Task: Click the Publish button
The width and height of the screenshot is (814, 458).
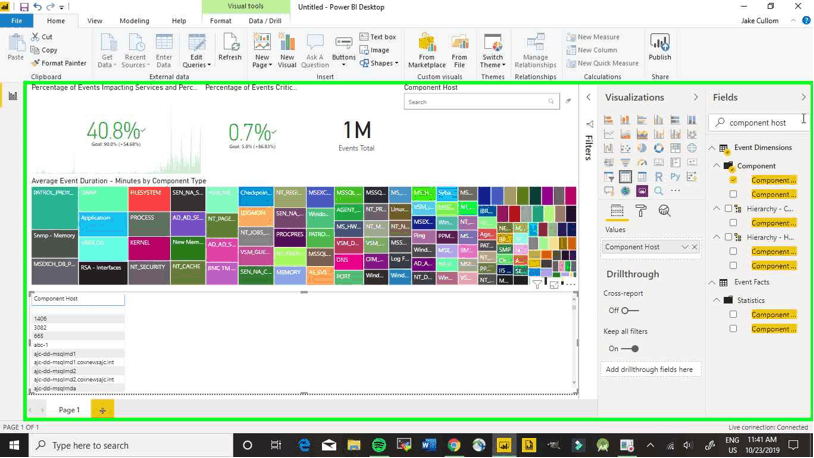Action: [660, 47]
